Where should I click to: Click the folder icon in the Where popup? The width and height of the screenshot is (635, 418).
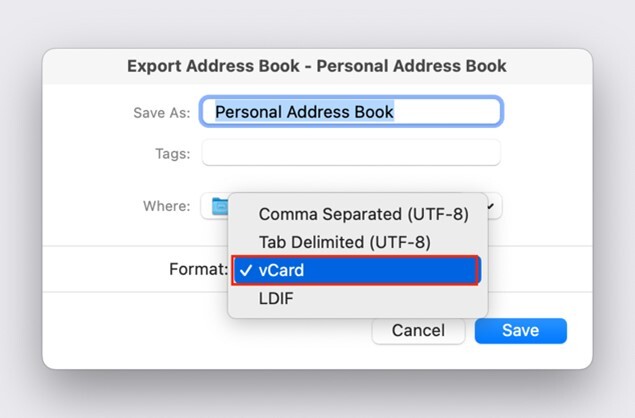tap(220, 206)
